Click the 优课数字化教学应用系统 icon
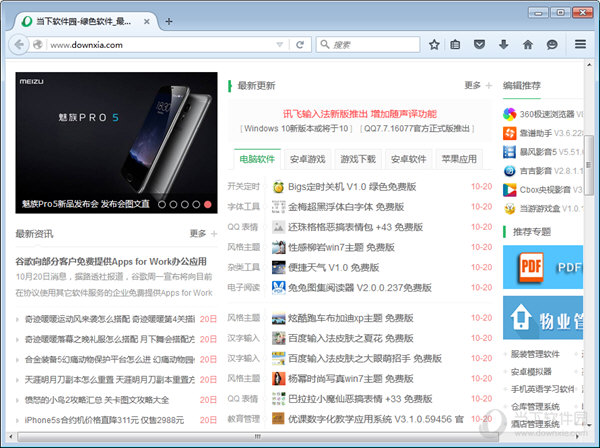The image size is (600, 448). [x=278, y=419]
